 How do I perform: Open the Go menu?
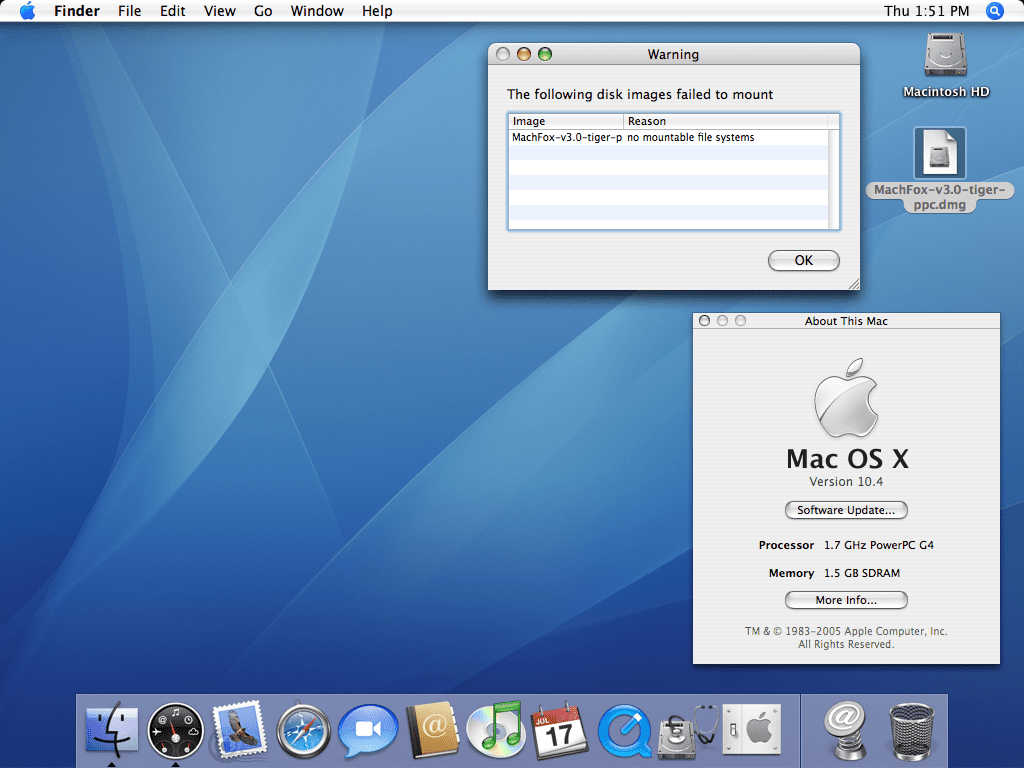click(263, 11)
